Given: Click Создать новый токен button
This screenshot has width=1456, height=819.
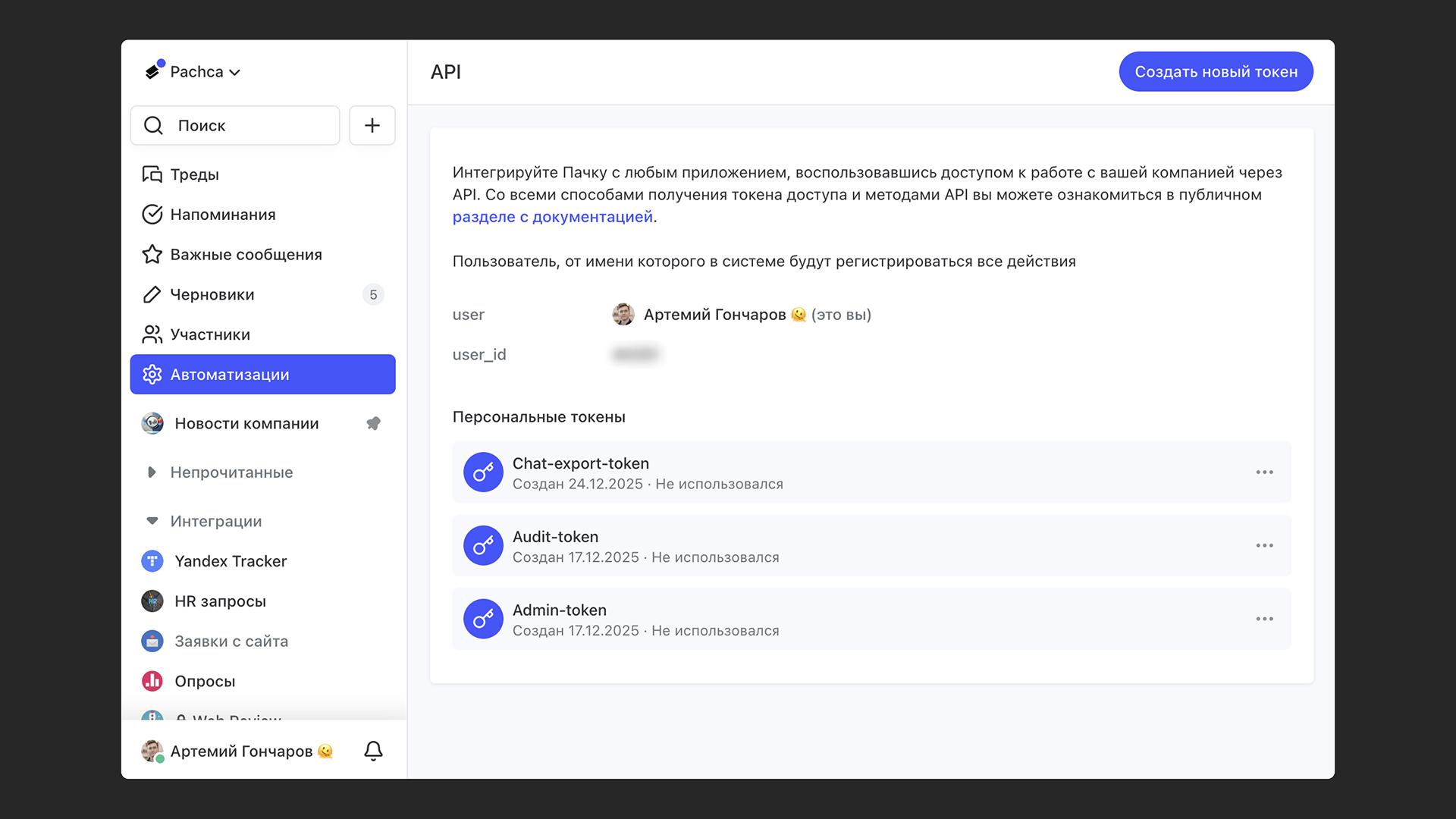Looking at the screenshot, I should tap(1216, 72).
